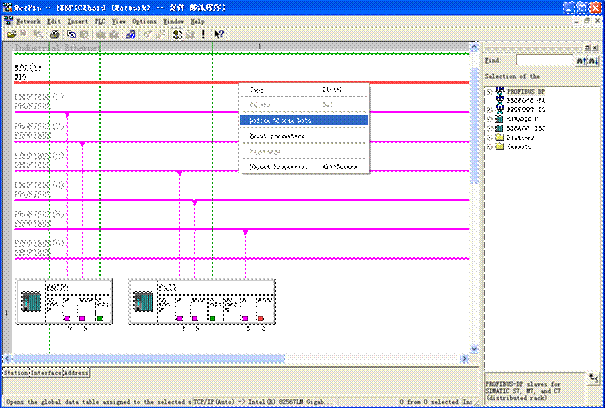Expand the first yellow folder in catalog

point(488,135)
